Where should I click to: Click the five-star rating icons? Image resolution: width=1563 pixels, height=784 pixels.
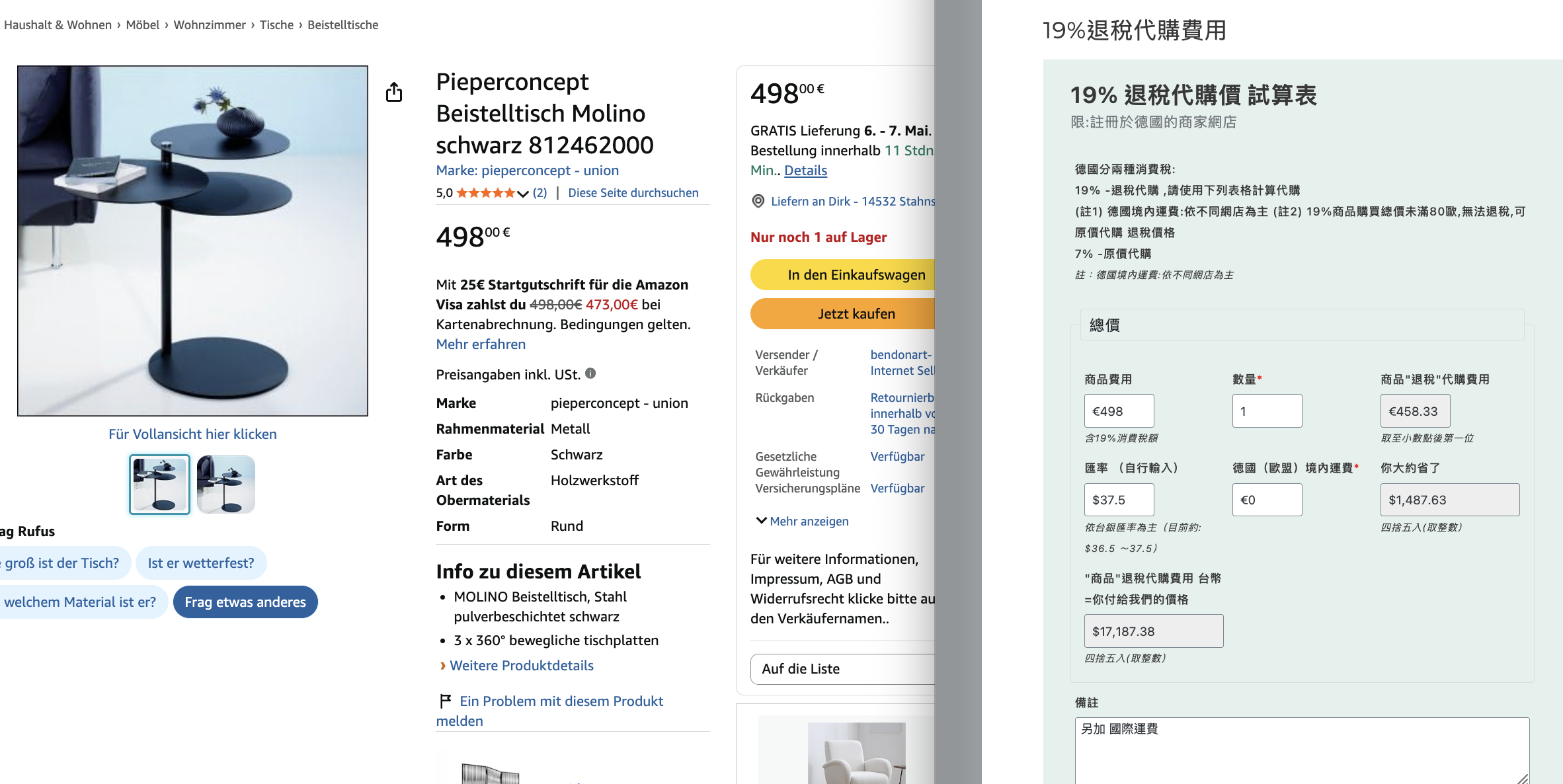point(485,193)
